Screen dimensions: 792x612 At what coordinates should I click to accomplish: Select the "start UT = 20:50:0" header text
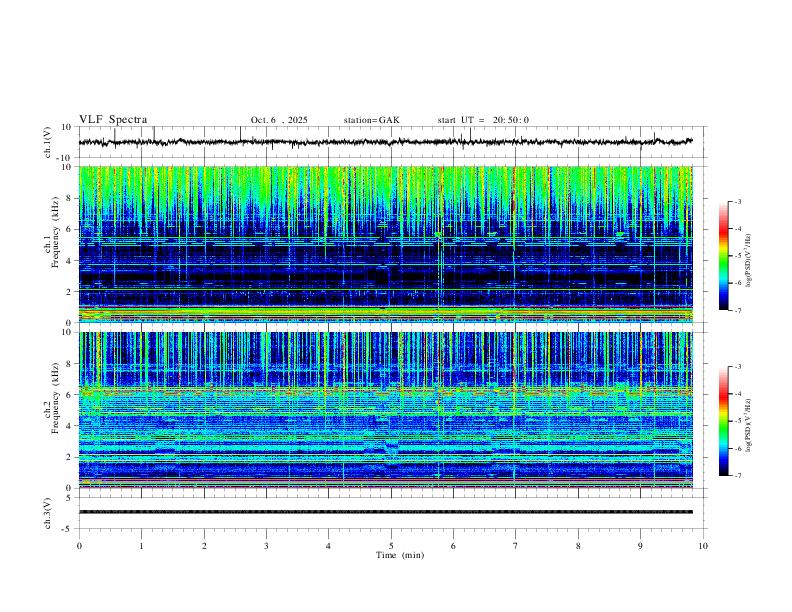click(483, 120)
